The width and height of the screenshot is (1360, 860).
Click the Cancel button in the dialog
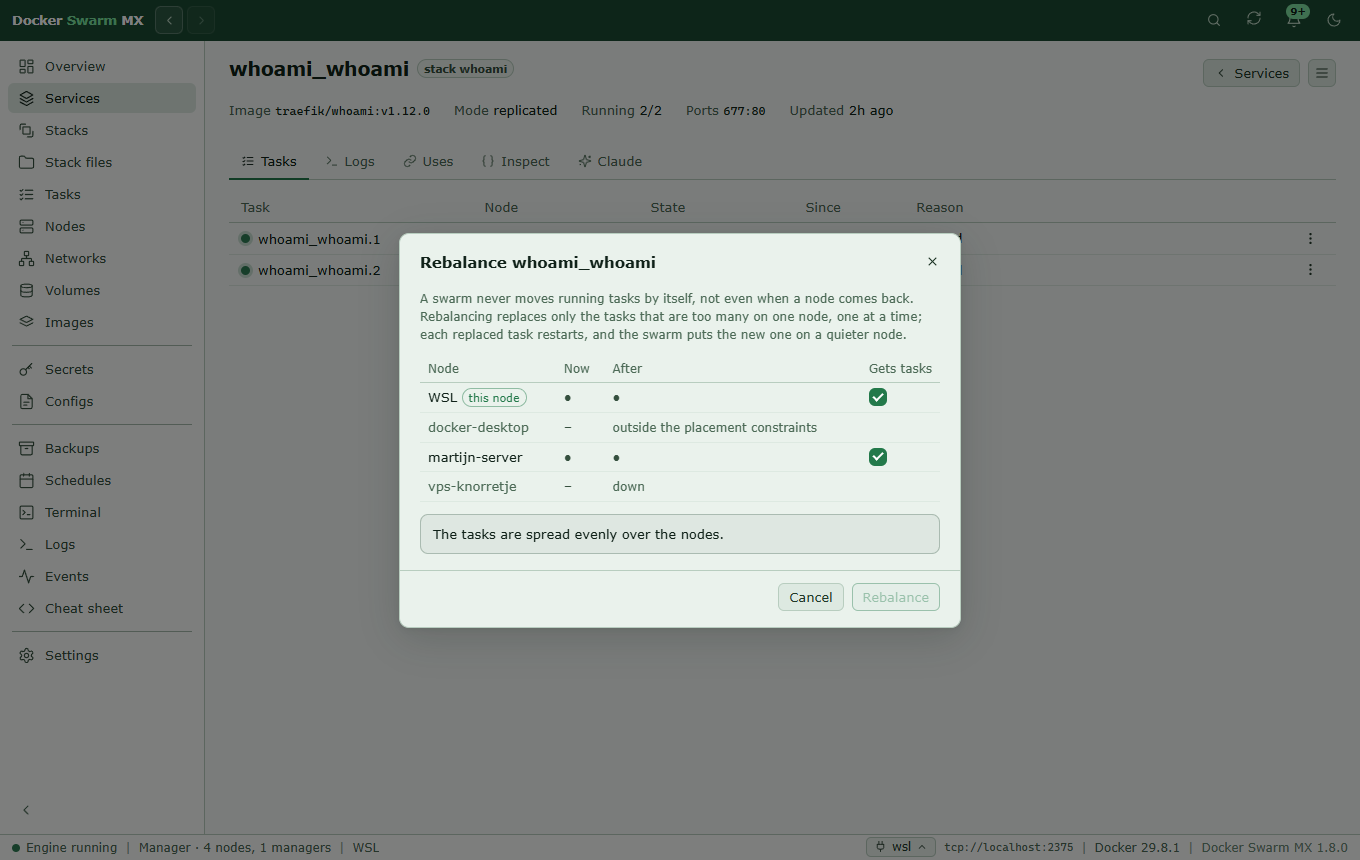[811, 597]
